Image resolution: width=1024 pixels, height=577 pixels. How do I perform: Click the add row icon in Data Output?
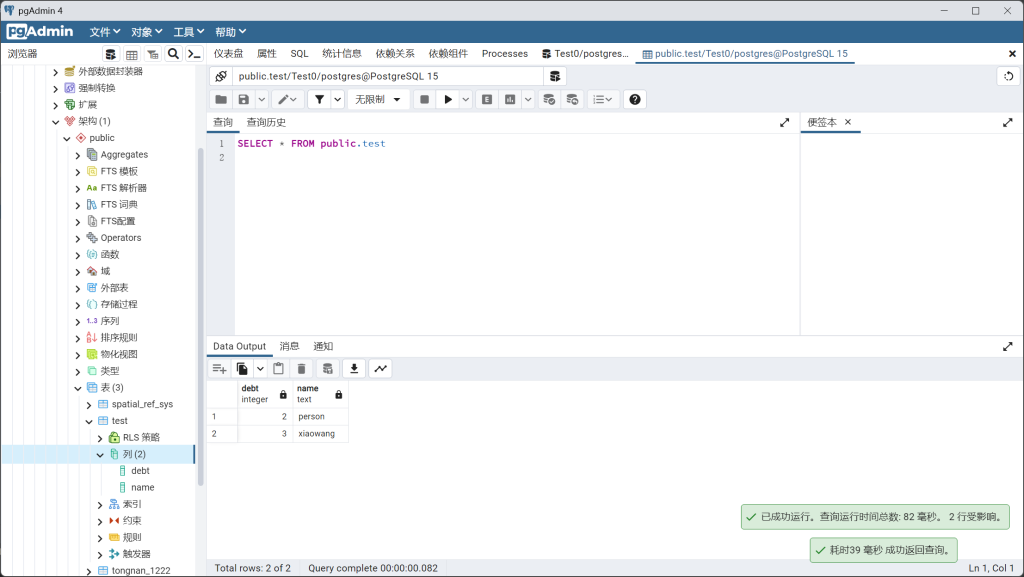[219, 369]
